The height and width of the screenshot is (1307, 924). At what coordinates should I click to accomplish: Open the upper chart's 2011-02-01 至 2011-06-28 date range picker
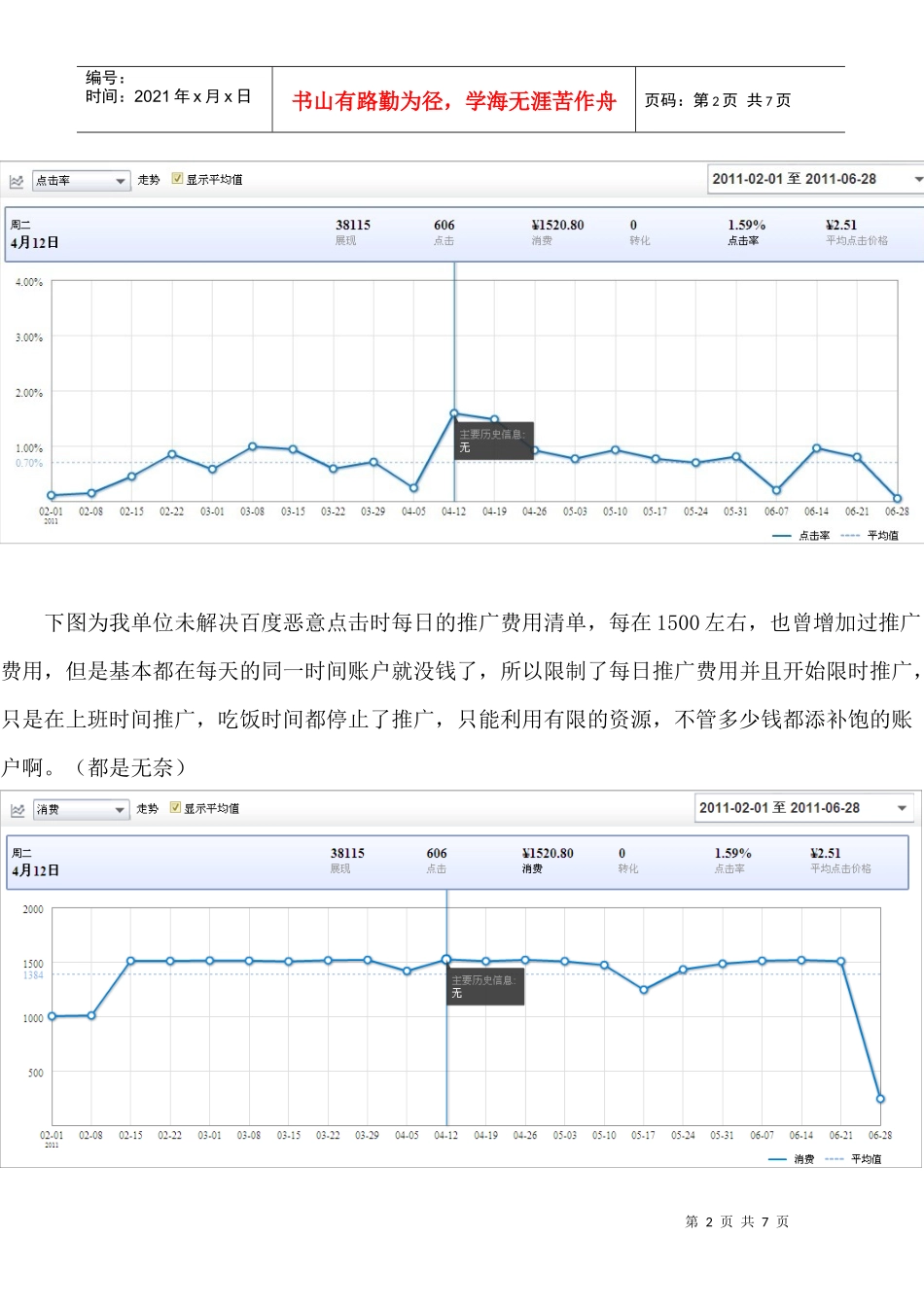816,179
